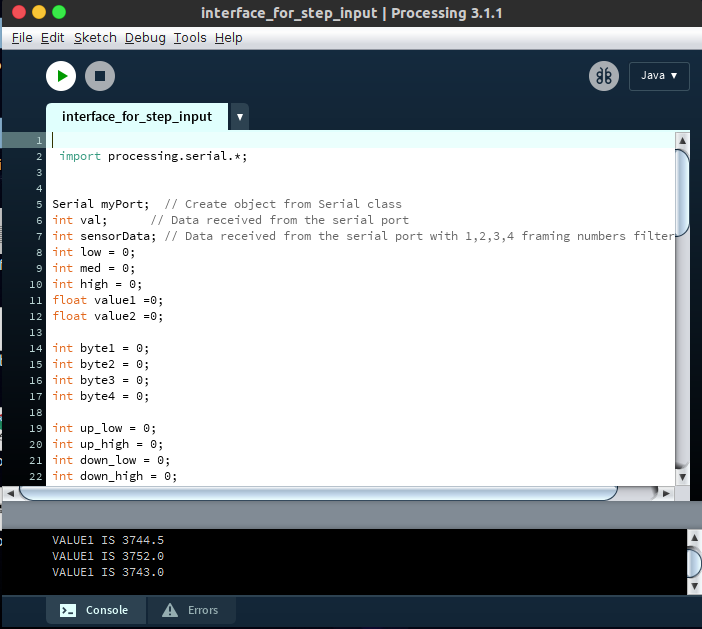This screenshot has height=629, width=702.
Task: Click the Console terminal icon
Action: tap(68, 611)
